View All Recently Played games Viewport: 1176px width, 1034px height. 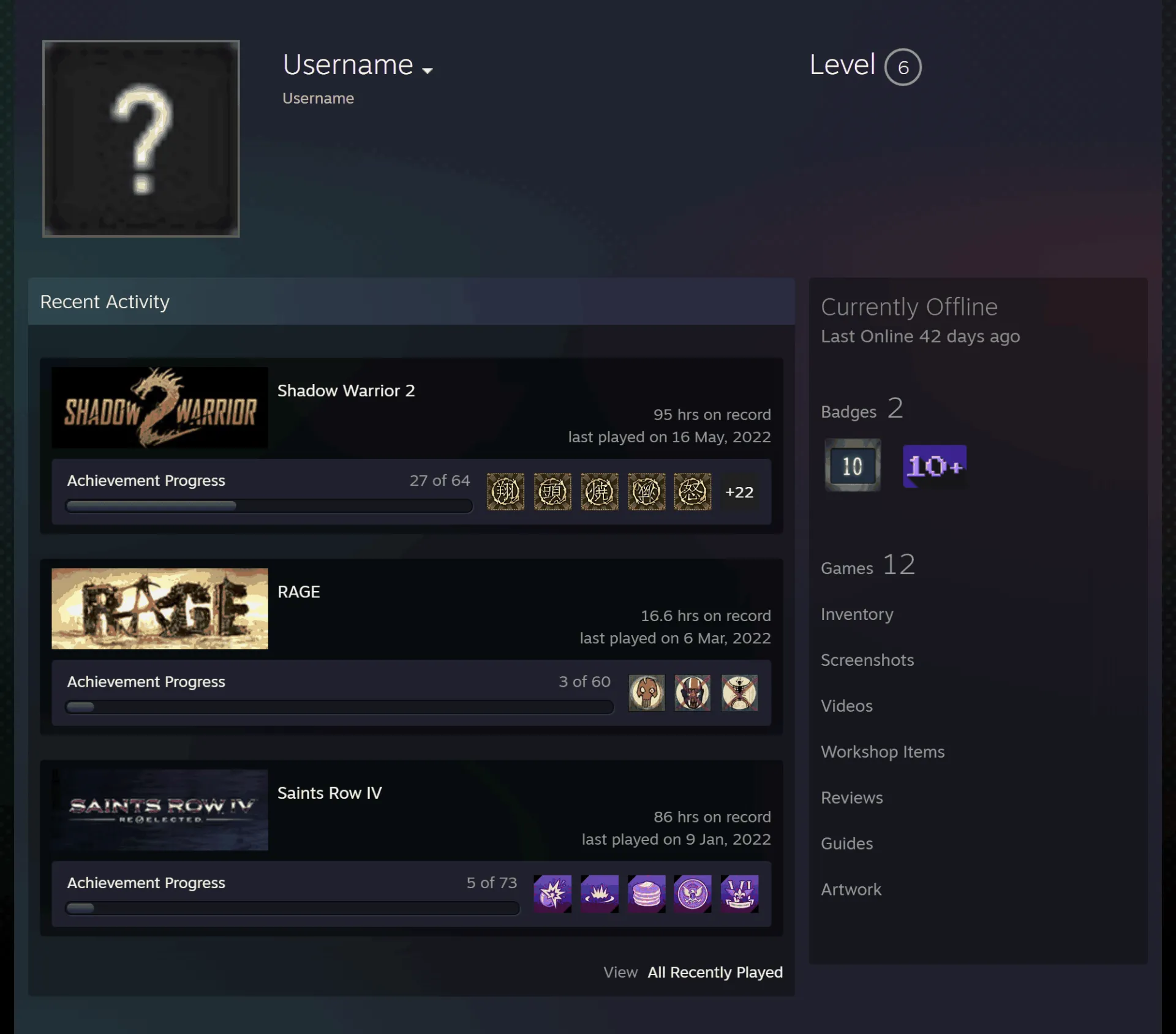click(715, 972)
